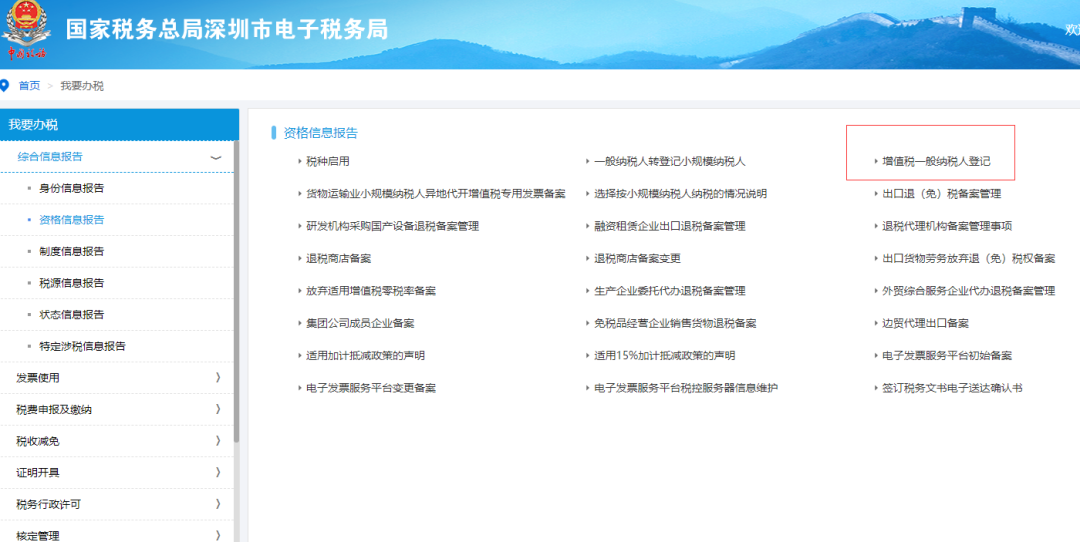
Task: Select 税务行政许可 menu item
Action: point(48,505)
